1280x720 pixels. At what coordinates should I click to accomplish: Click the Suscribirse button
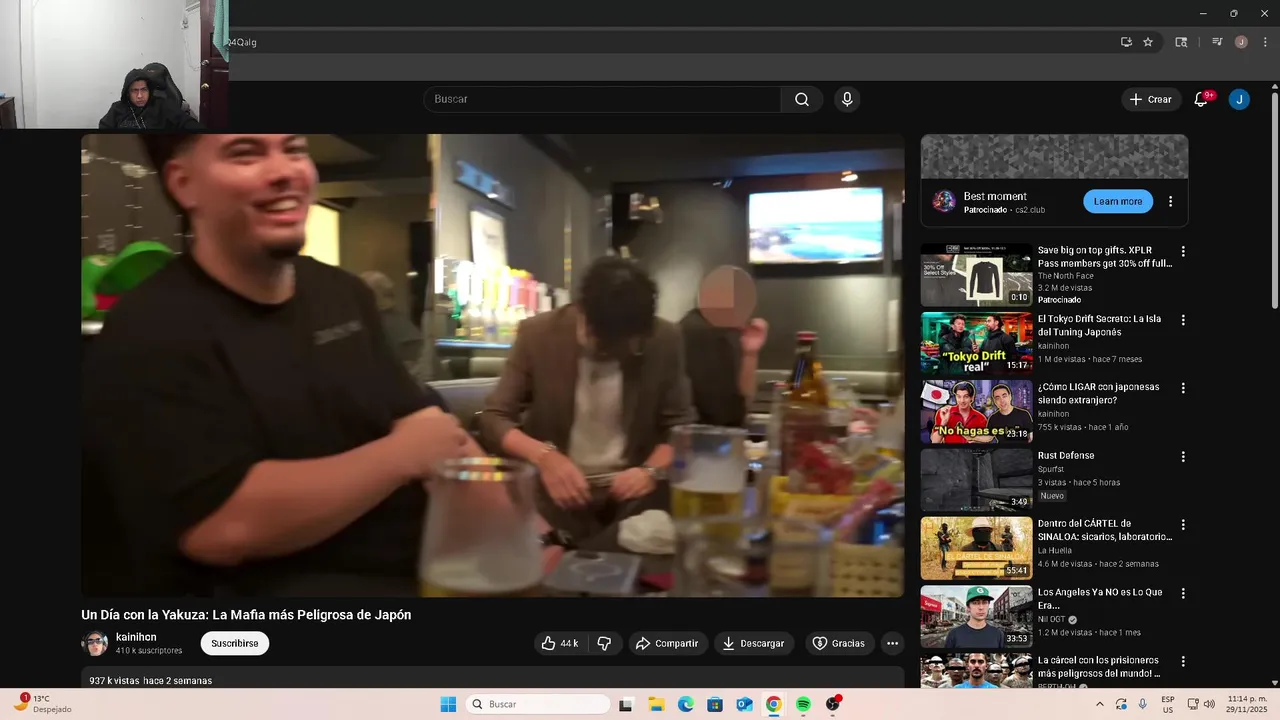[235, 643]
